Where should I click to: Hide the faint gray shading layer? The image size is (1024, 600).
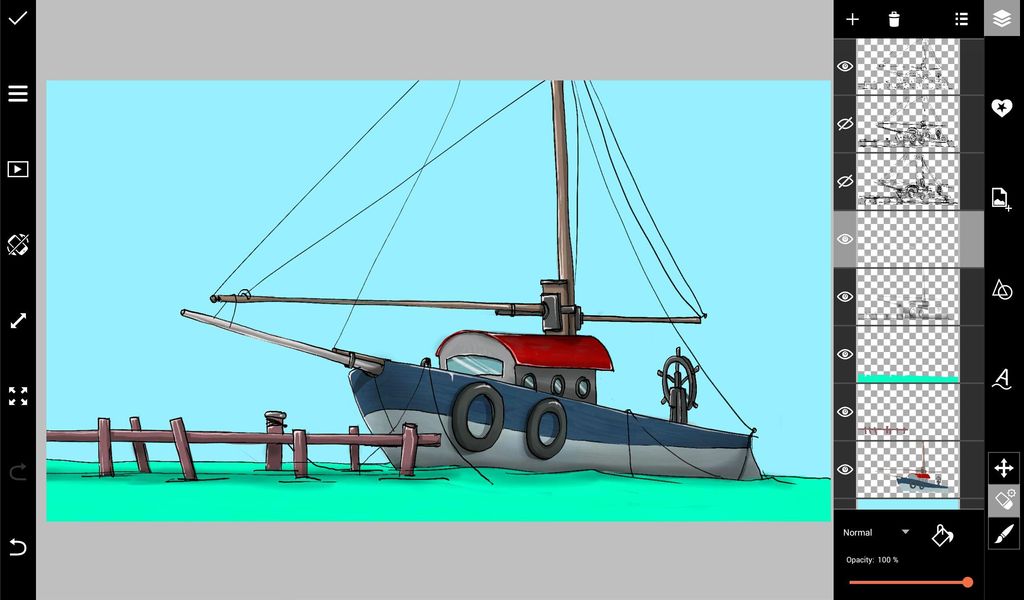845,296
